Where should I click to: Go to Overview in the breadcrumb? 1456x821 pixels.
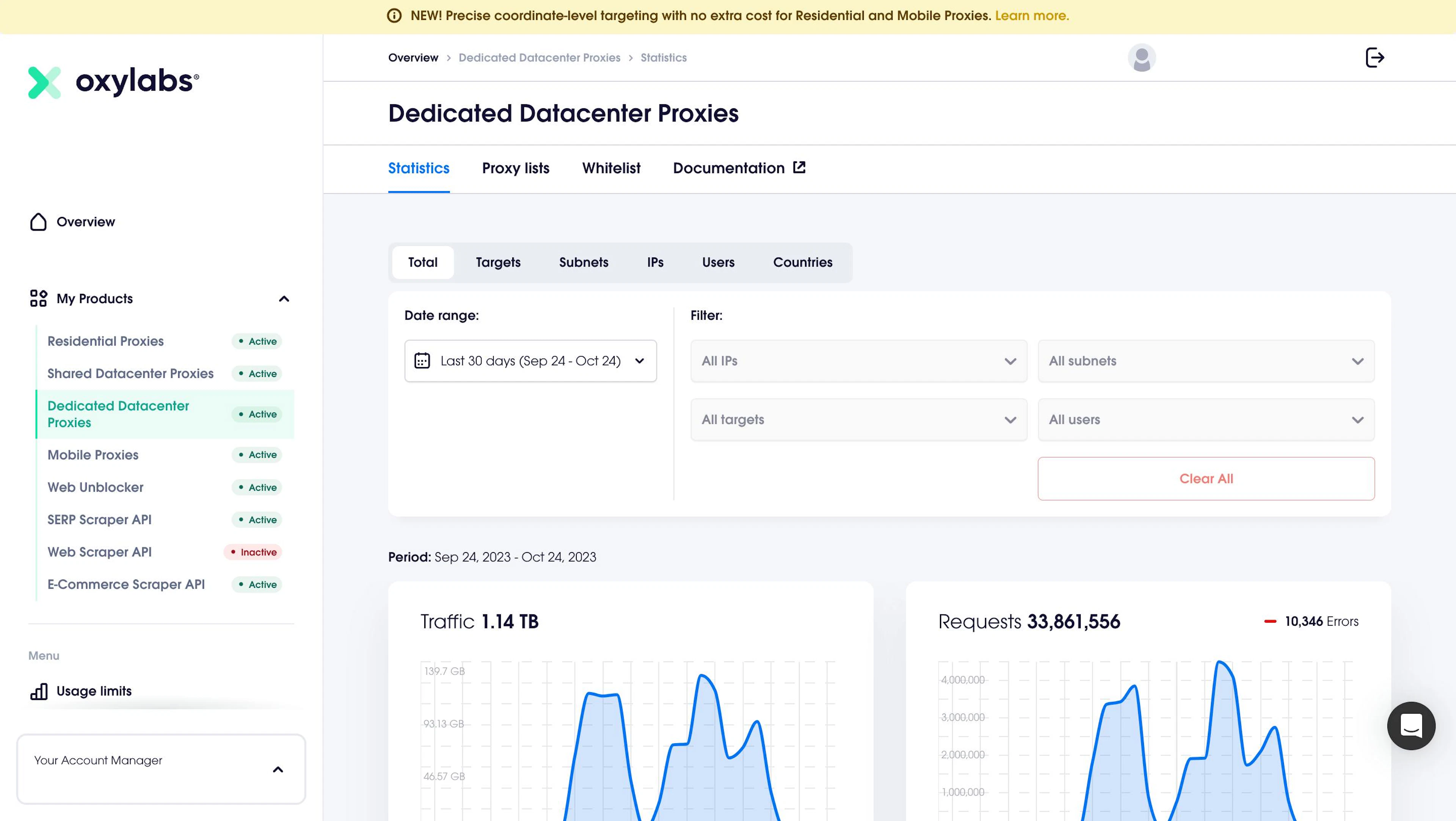[413, 58]
